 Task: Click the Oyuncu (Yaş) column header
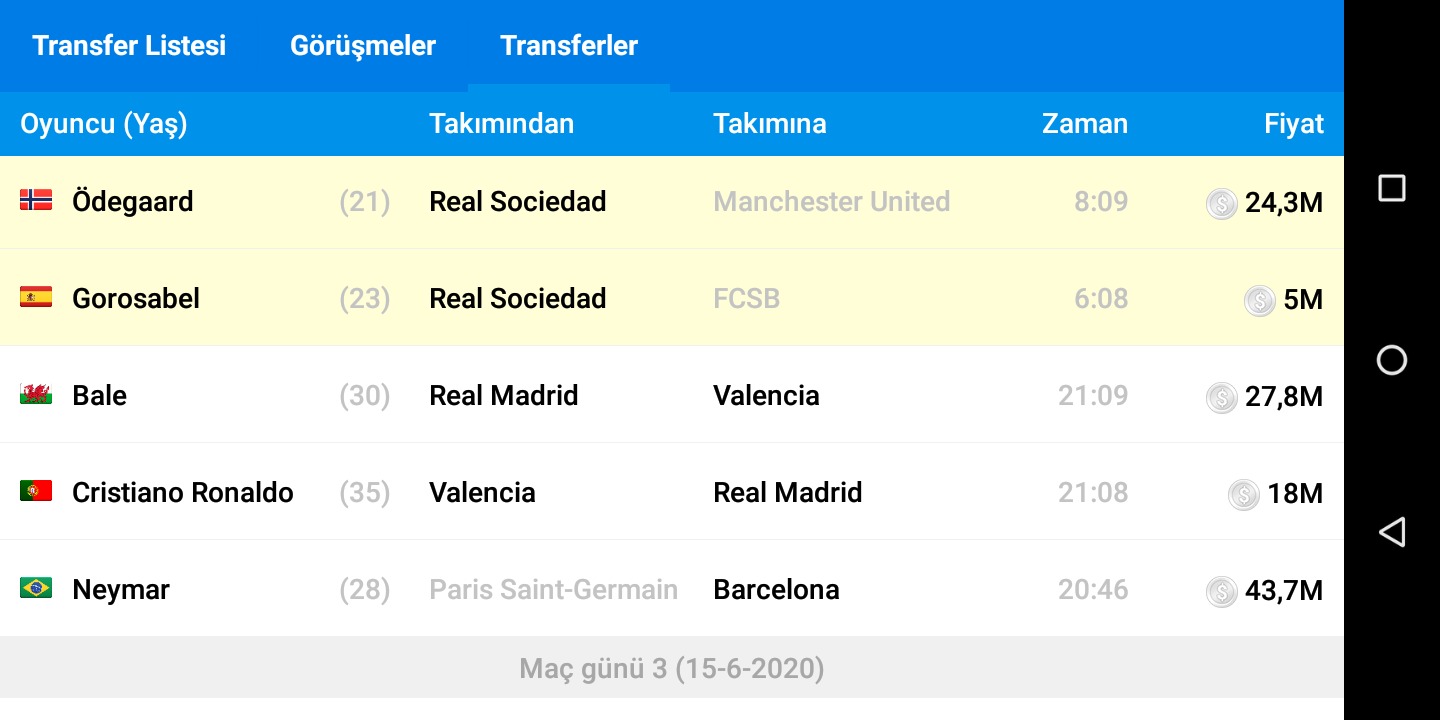tap(104, 124)
